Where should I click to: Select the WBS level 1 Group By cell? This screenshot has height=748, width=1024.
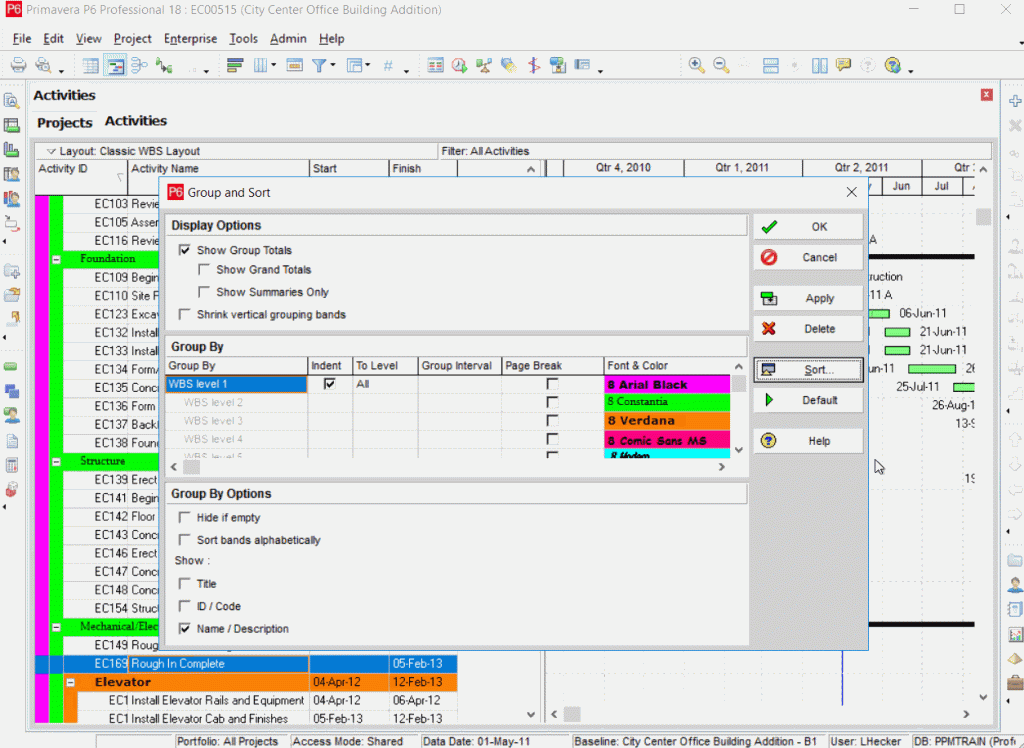(x=236, y=384)
